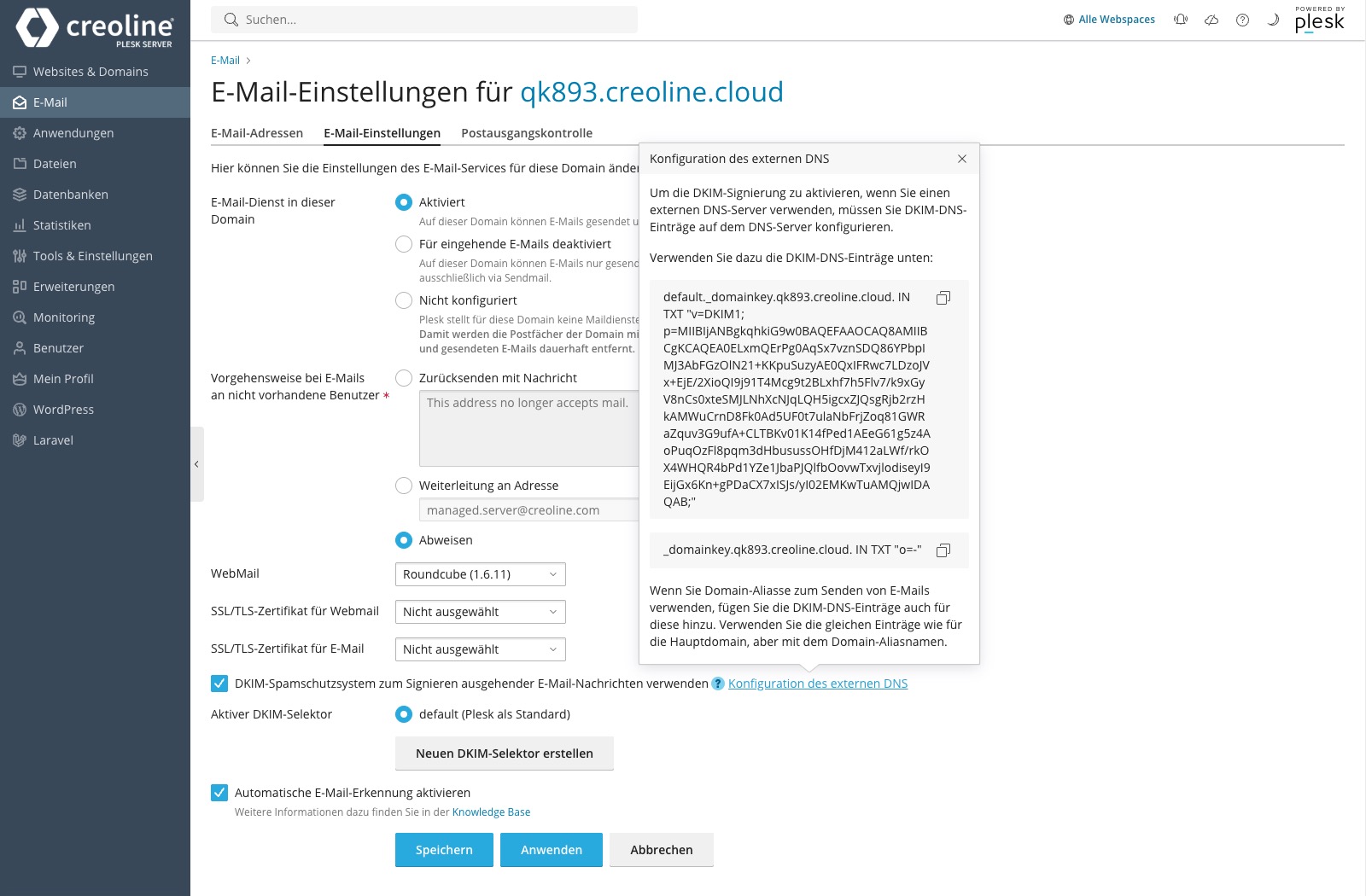1366x896 pixels.
Task: Toggle dark mode with the moon icon
Action: pos(1273,20)
